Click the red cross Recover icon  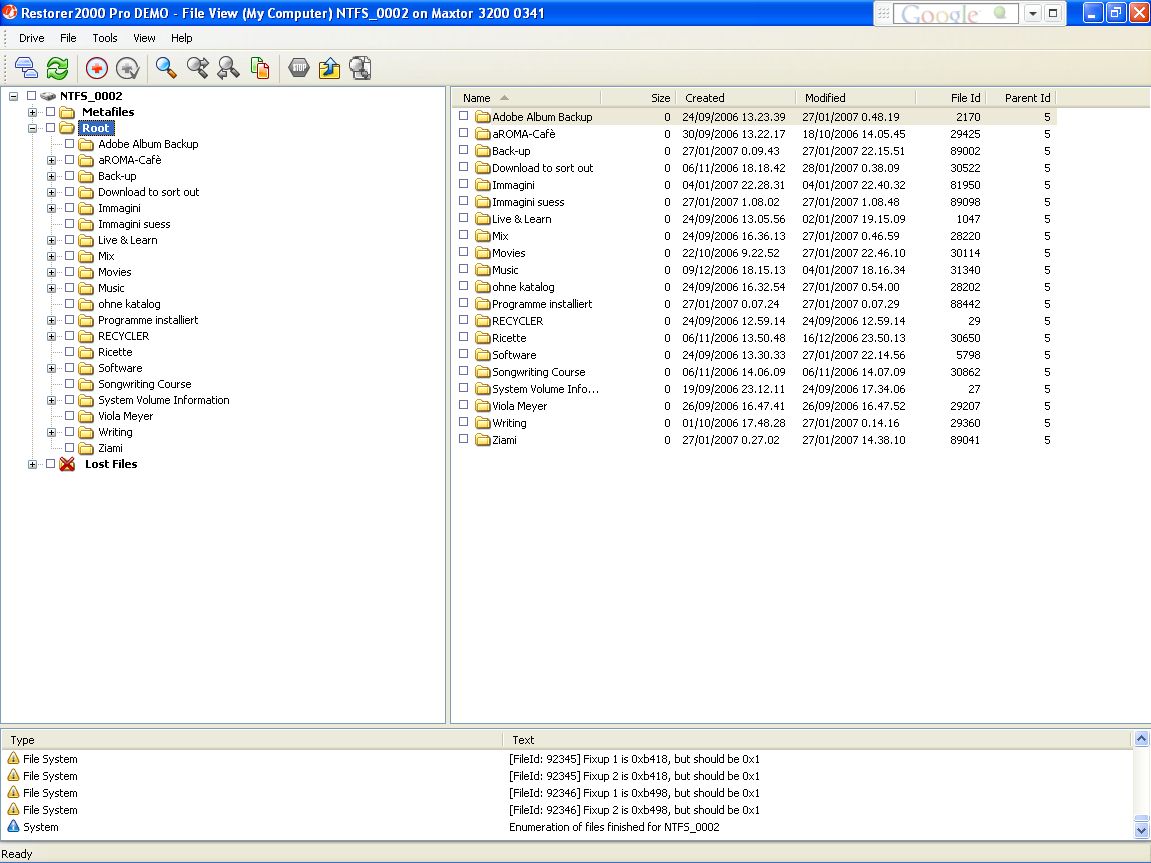pyautogui.click(x=96, y=68)
